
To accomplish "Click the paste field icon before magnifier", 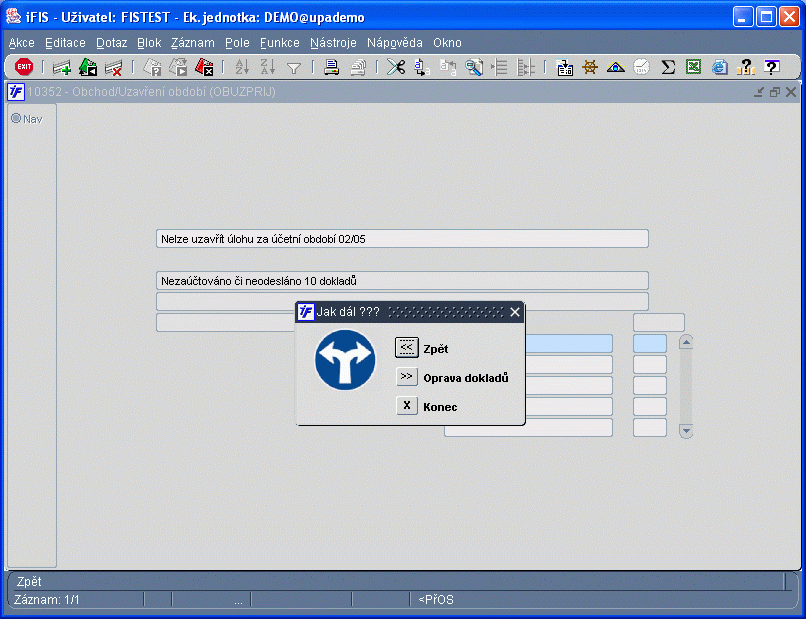I will click(x=448, y=67).
